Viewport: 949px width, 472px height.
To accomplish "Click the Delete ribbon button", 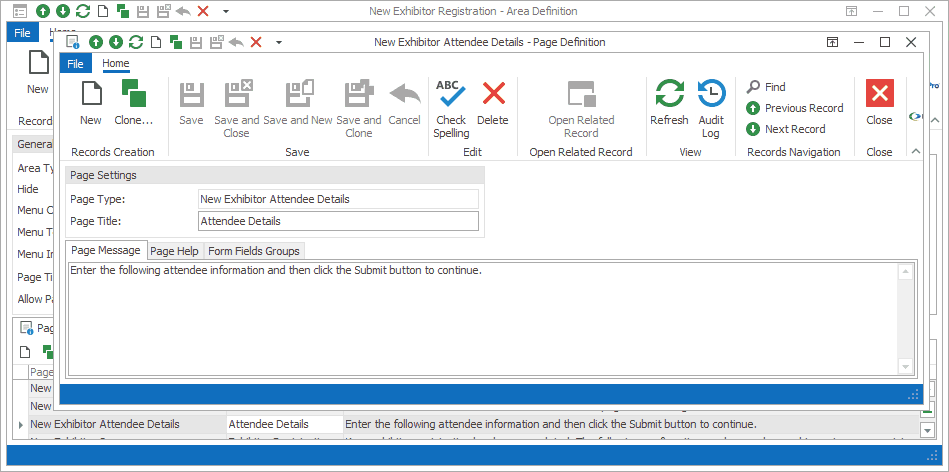I will click(x=493, y=103).
